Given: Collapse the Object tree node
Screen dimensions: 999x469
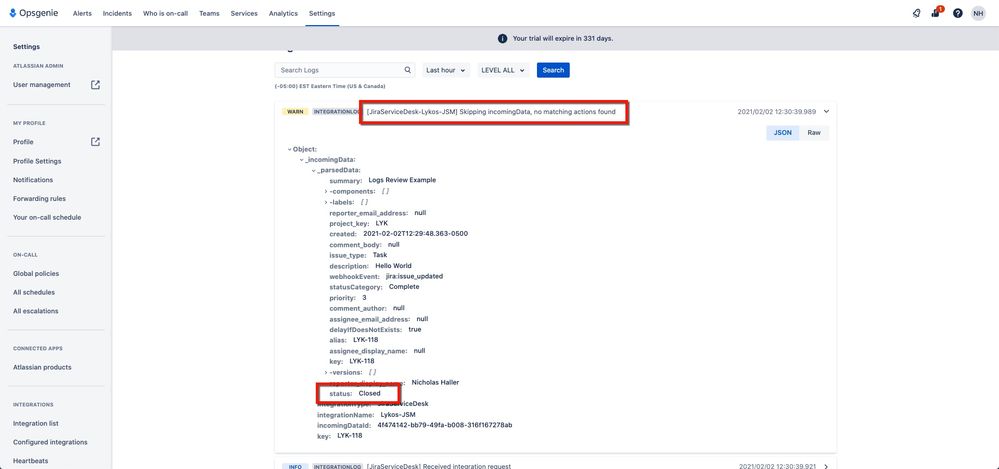Looking at the screenshot, I should click(x=289, y=149).
